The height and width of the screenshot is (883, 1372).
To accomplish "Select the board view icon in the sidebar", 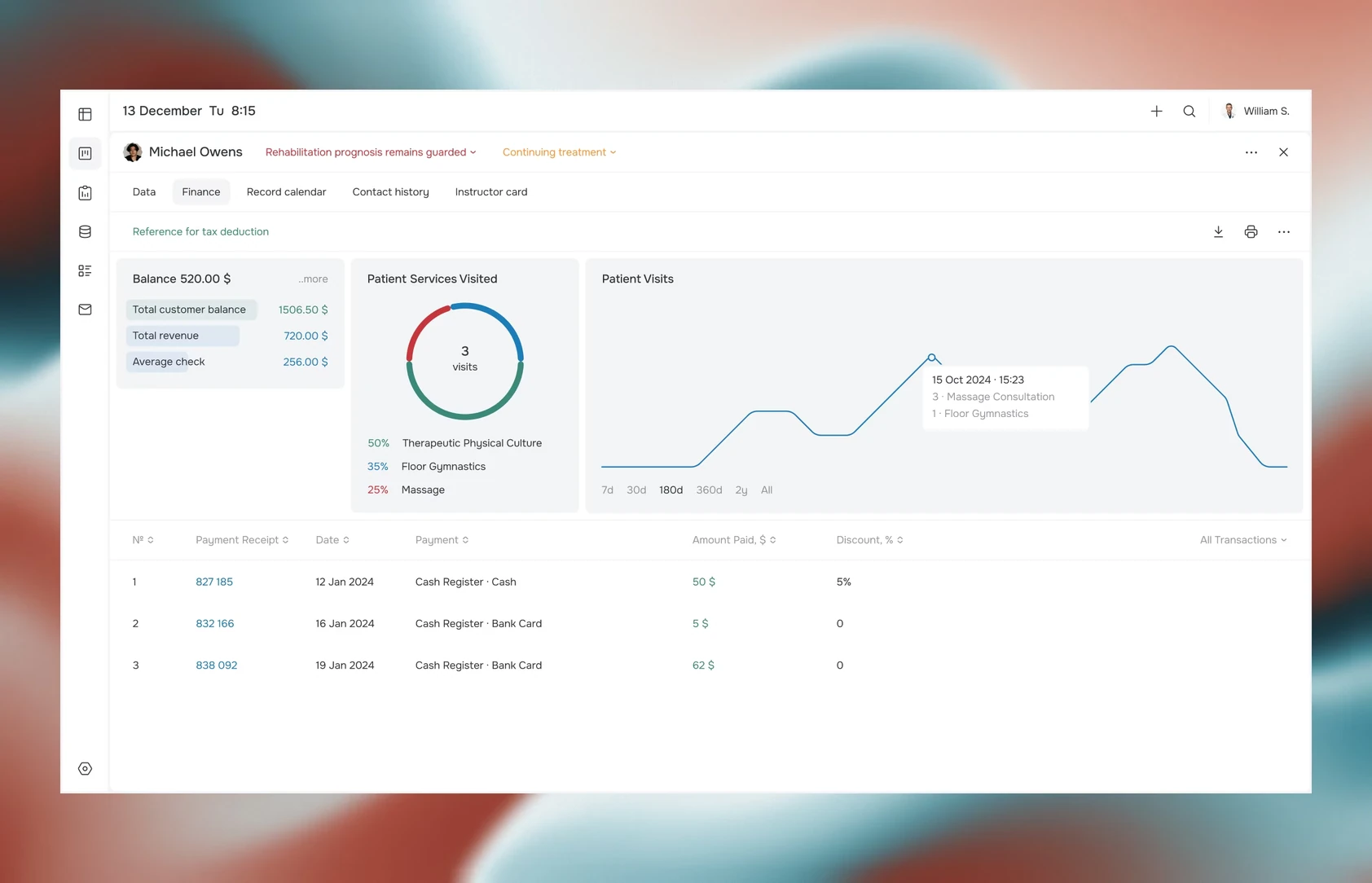I will (x=85, y=153).
